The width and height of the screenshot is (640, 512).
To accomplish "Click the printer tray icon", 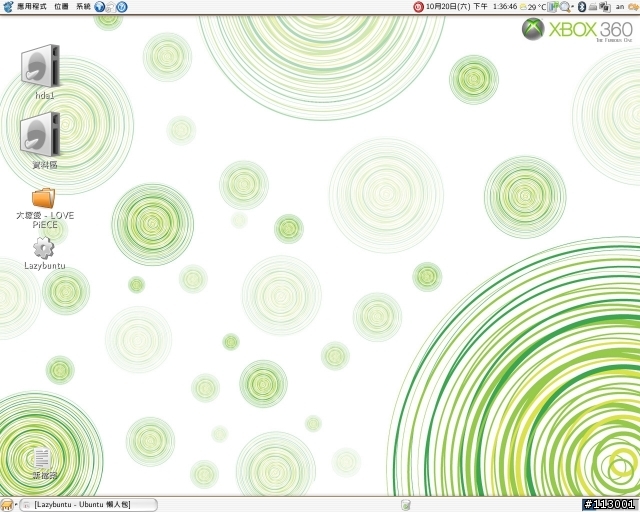I will pyautogui.click(x=593, y=7).
